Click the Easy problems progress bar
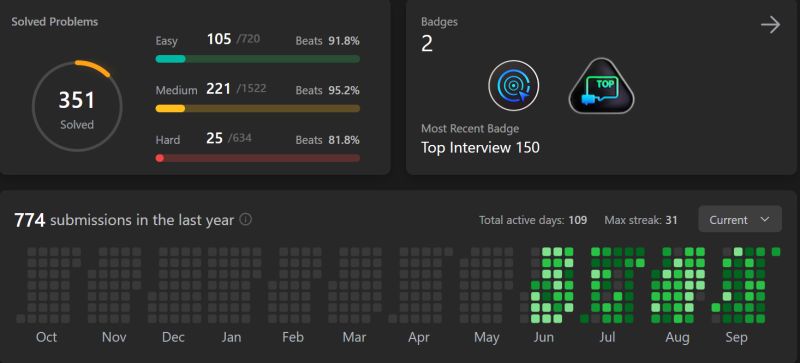 coord(258,59)
